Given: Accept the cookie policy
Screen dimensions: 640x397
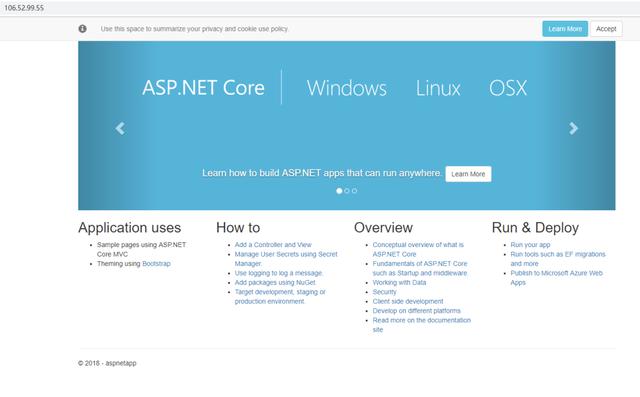Looking at the screenshot, I should click(x=606, y=29).
